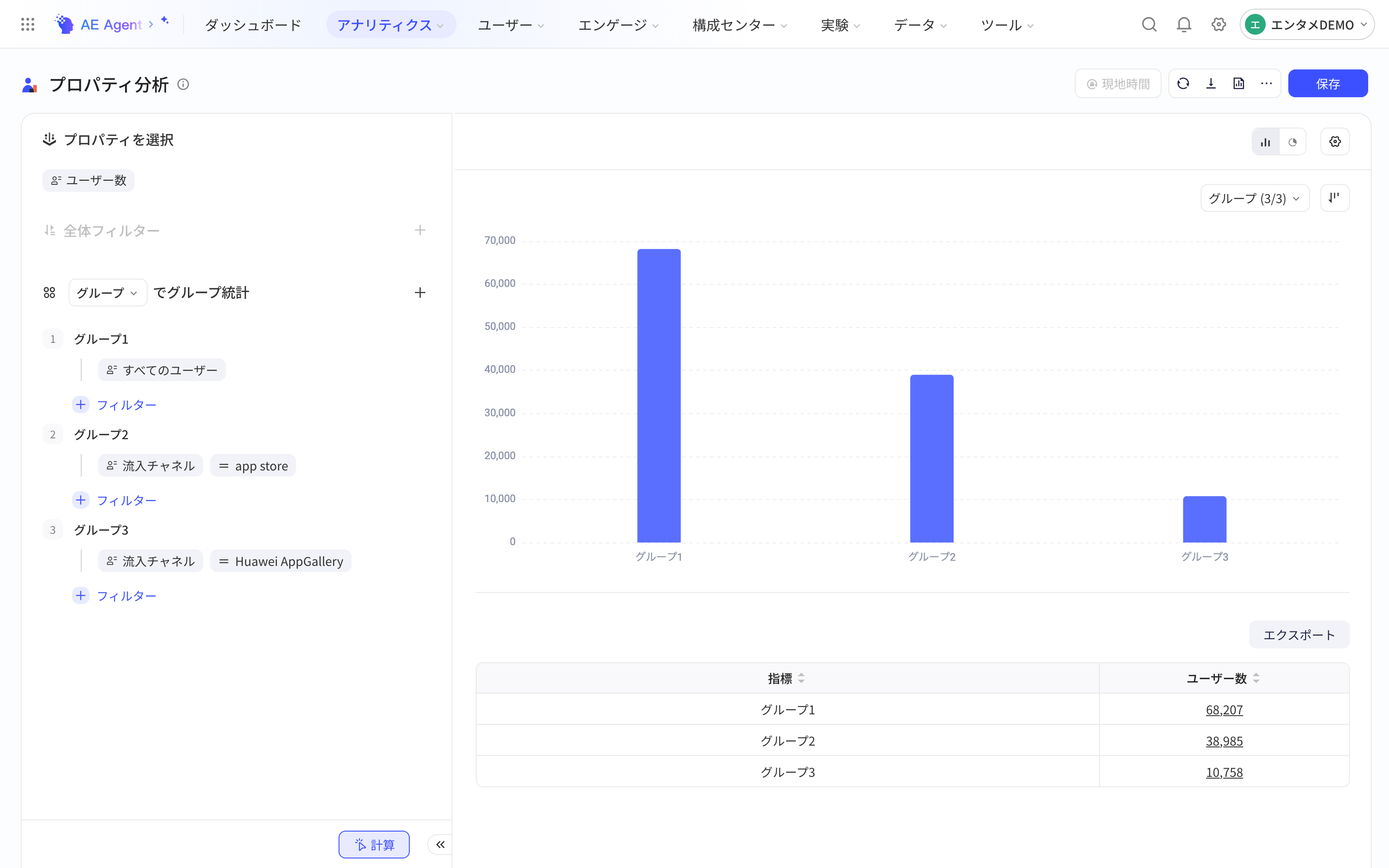Image resolution: width=1389 pixels, height=868 pixels.
Task: Switch to pie chart view
Action: pos(1293,142)
